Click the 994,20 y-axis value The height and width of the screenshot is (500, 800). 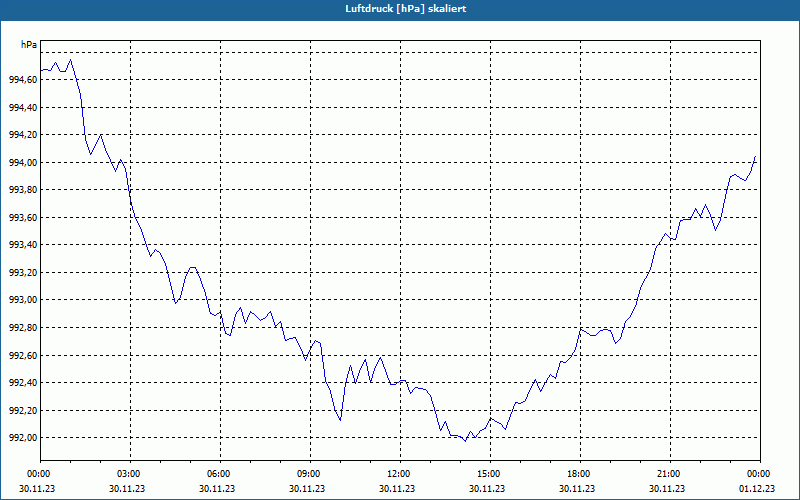tap(23, 135)
